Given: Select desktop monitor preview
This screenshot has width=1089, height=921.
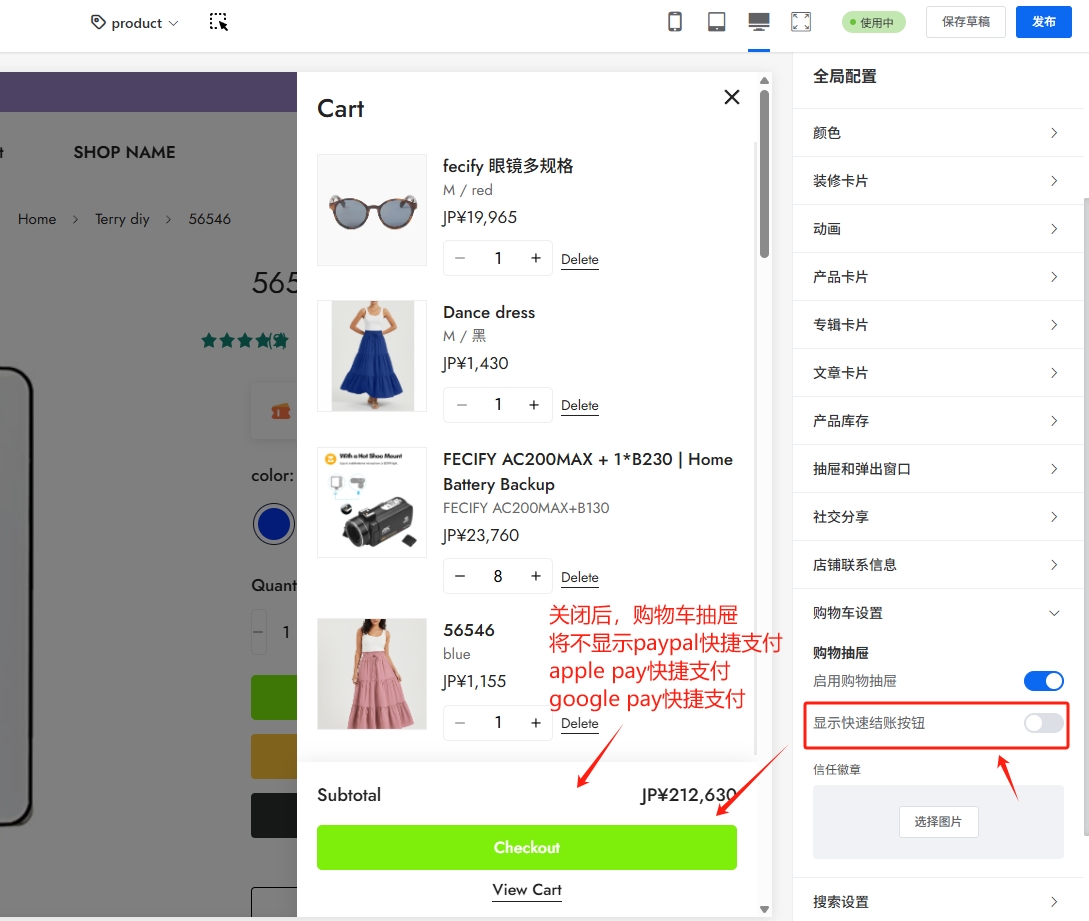Looking at the screenshot, I should [759, 22].
